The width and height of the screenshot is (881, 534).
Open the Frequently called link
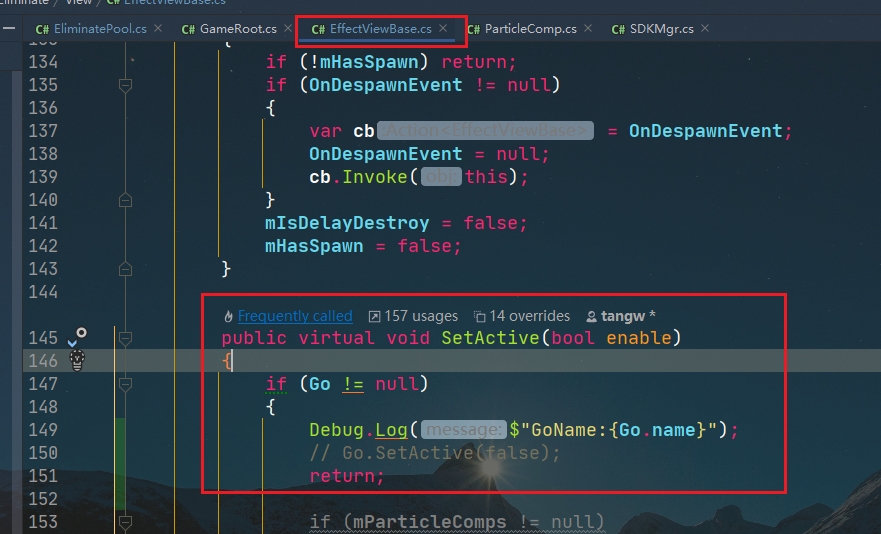tap(295, 316)
